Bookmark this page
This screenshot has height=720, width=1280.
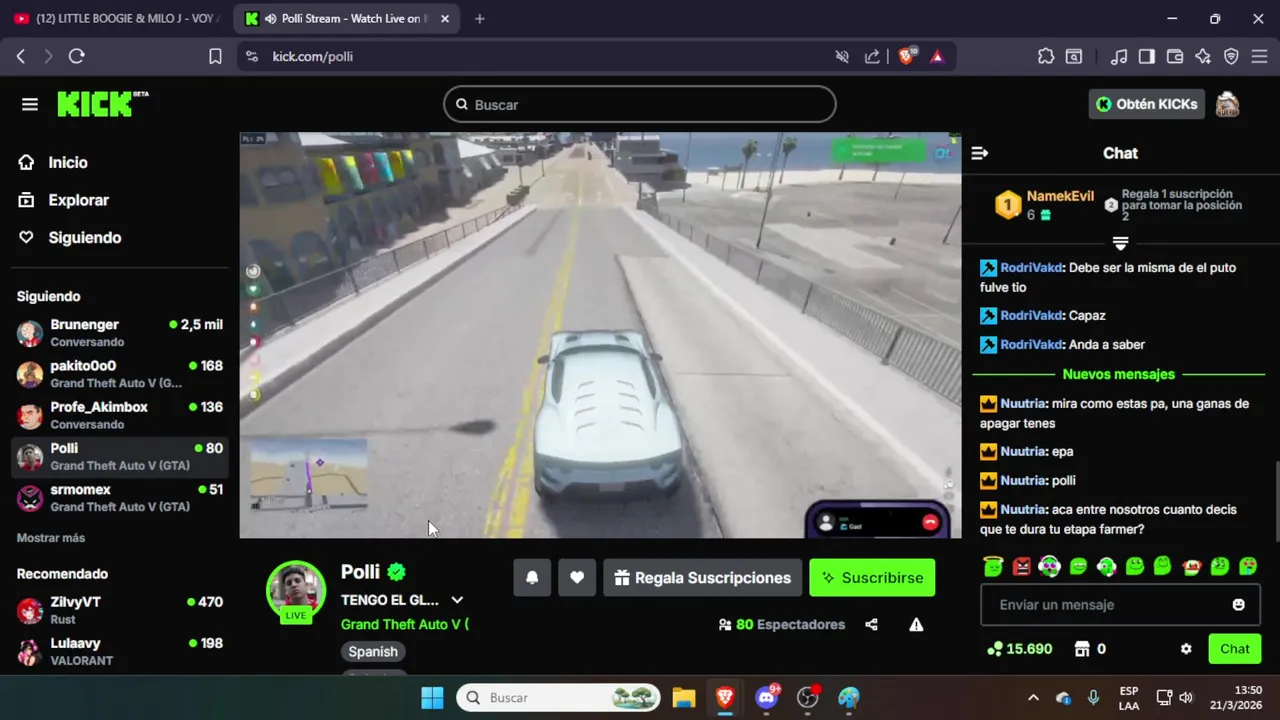coord(215,57)
